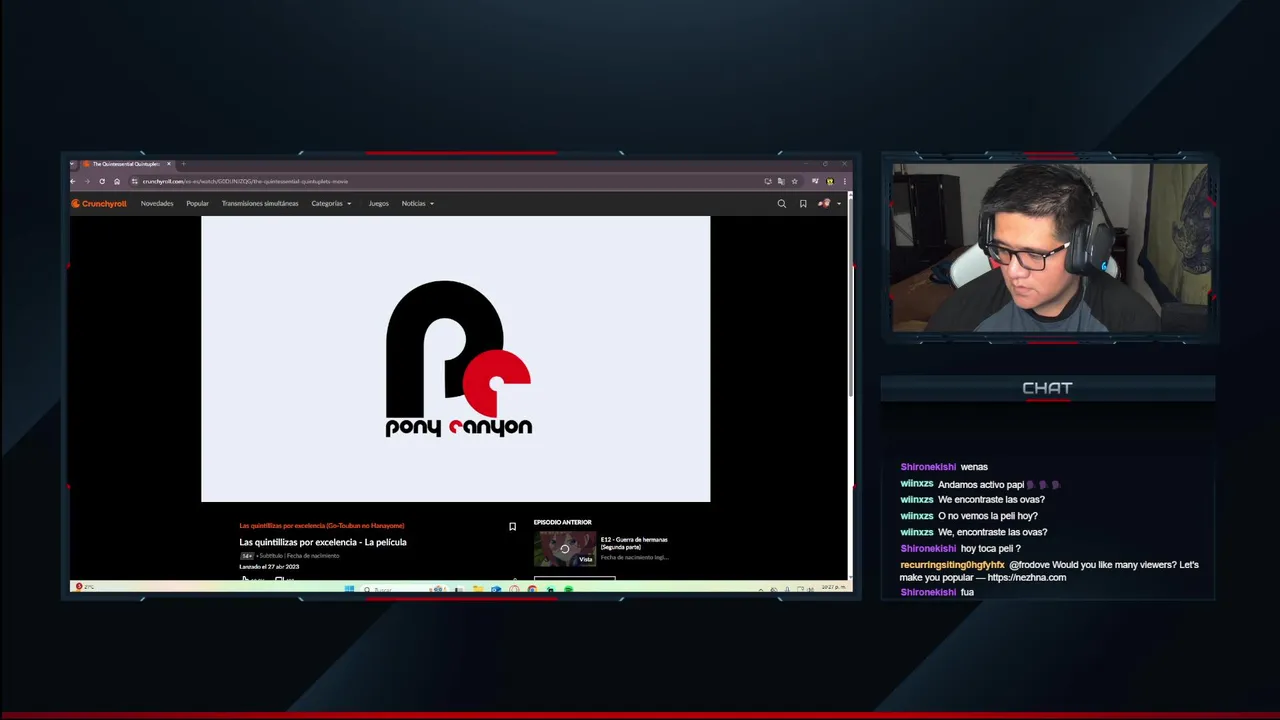Click the nezhna.com link in chat

coord(1026,577)
